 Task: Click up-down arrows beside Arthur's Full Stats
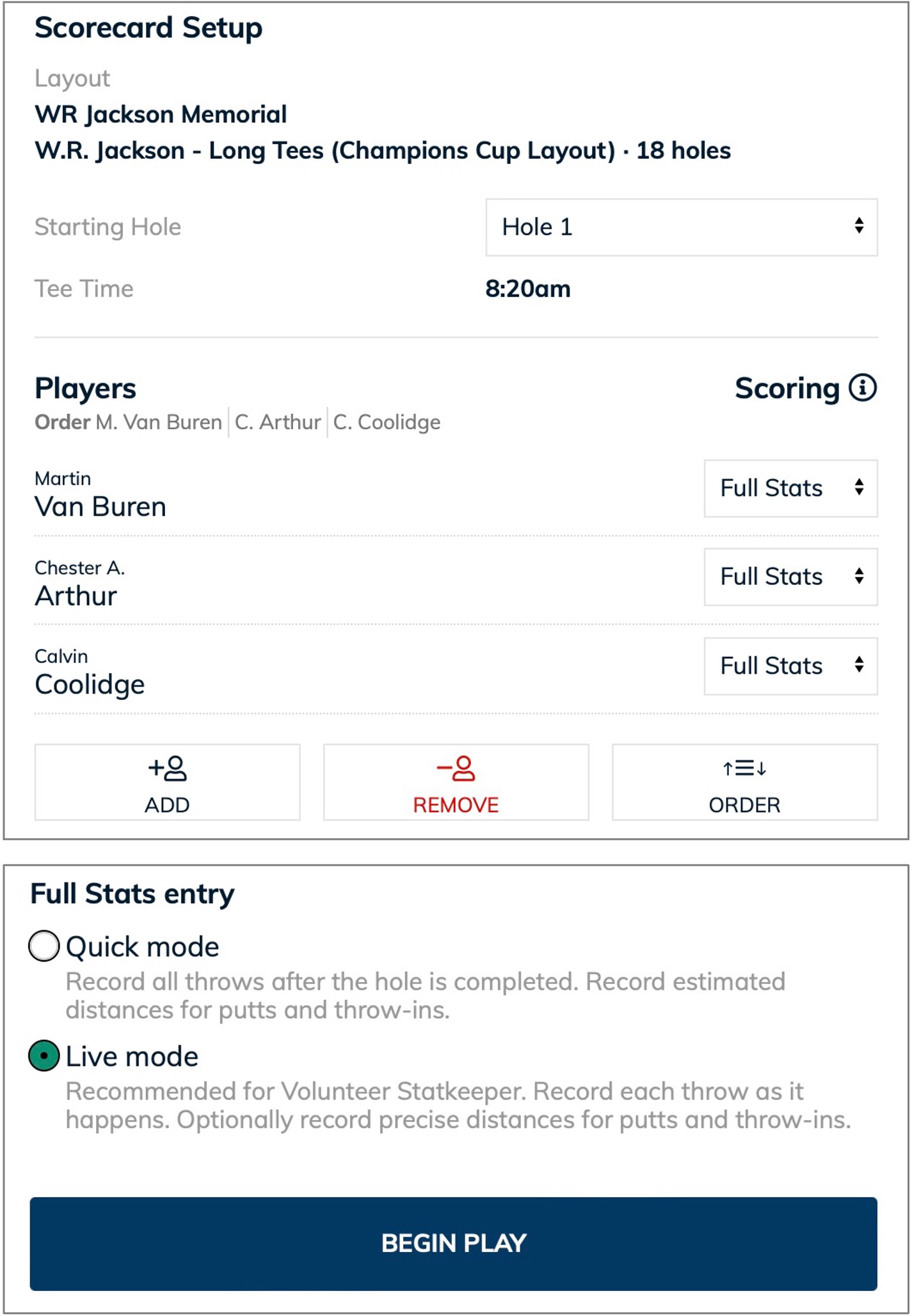coord(859,576)
